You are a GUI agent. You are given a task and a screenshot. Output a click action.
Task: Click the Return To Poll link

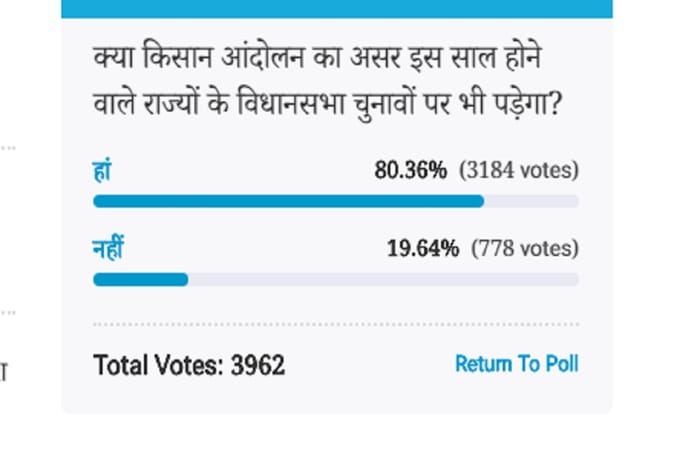pos(517,364)
